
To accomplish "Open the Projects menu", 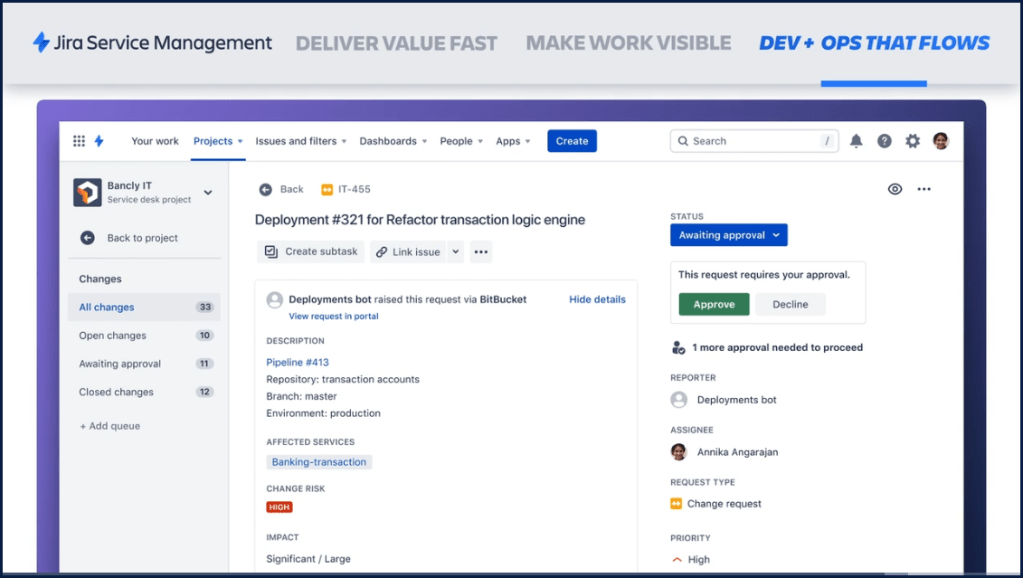I will point(218,141).
